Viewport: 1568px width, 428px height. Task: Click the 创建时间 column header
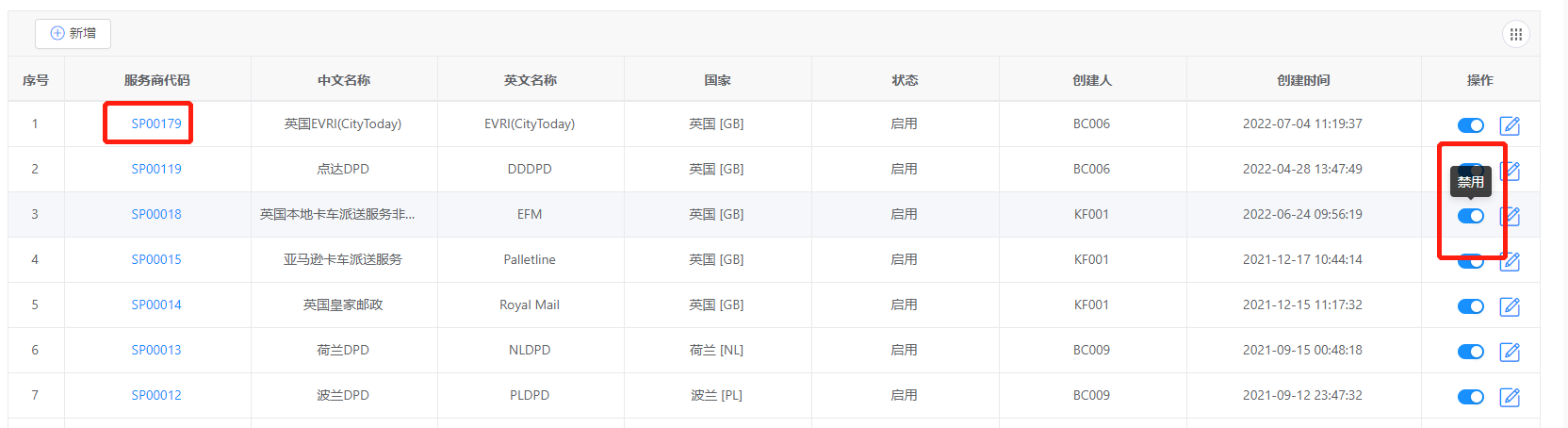pyautogui.click(x=1303, y=80)
